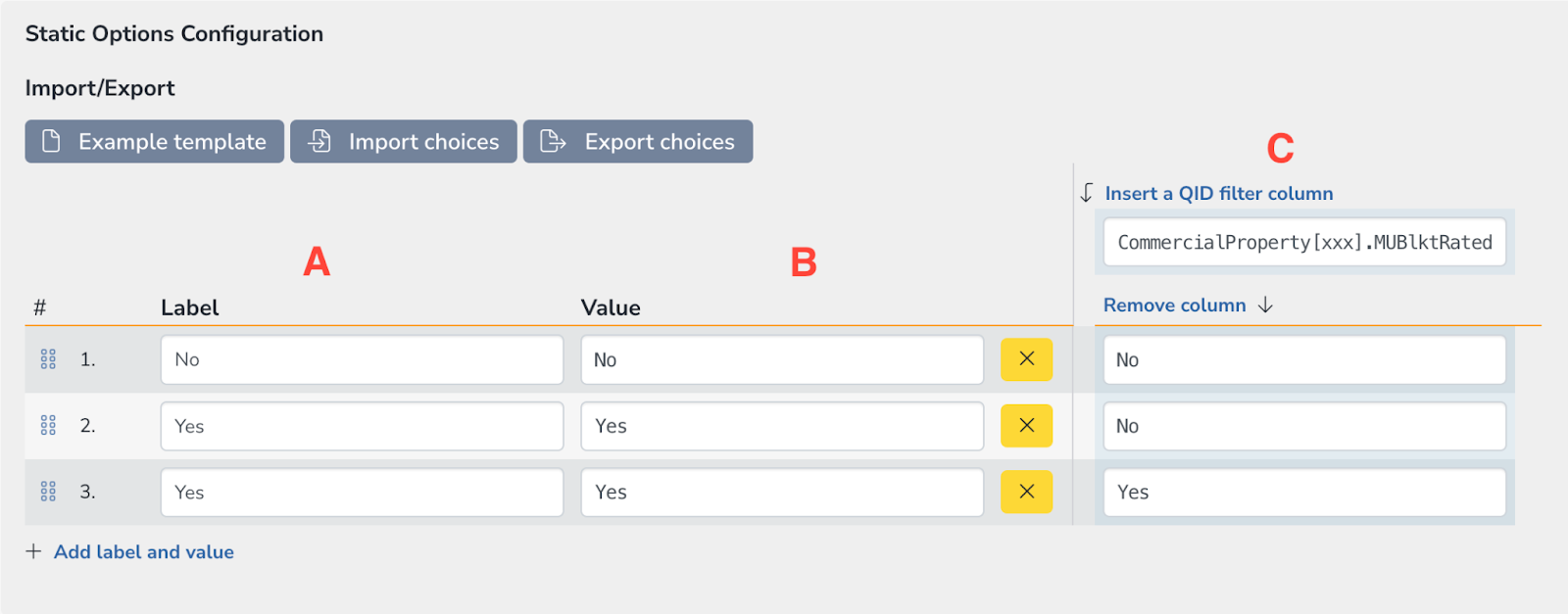This screenshot has height=614, width=1568.
Task: Click the Remove column link
Action: click(1175, 305)
